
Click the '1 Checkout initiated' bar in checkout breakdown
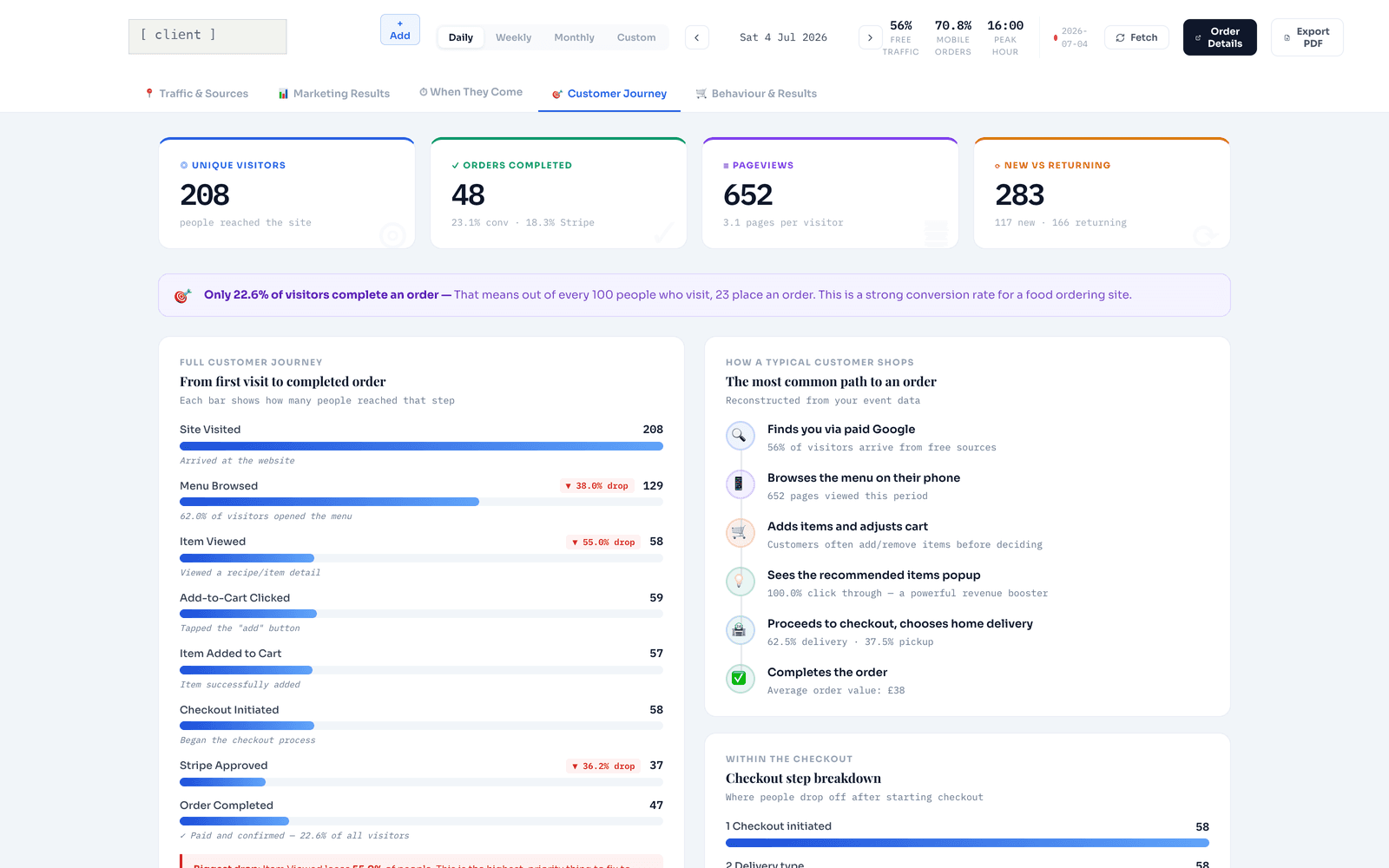point(967,843)
